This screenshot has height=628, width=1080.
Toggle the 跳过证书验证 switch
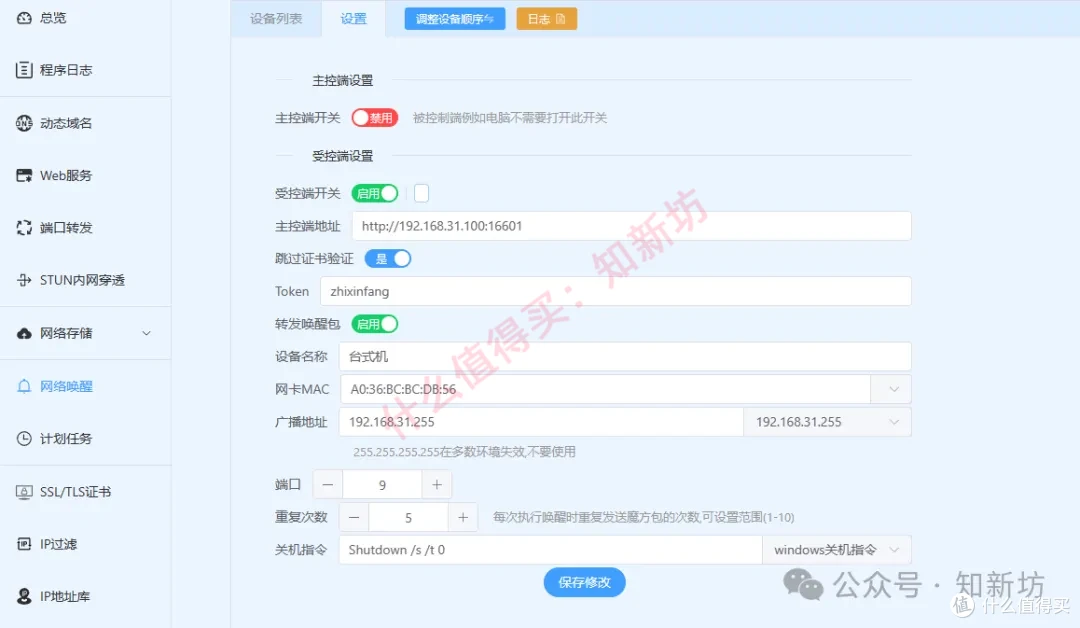[388, 259]
